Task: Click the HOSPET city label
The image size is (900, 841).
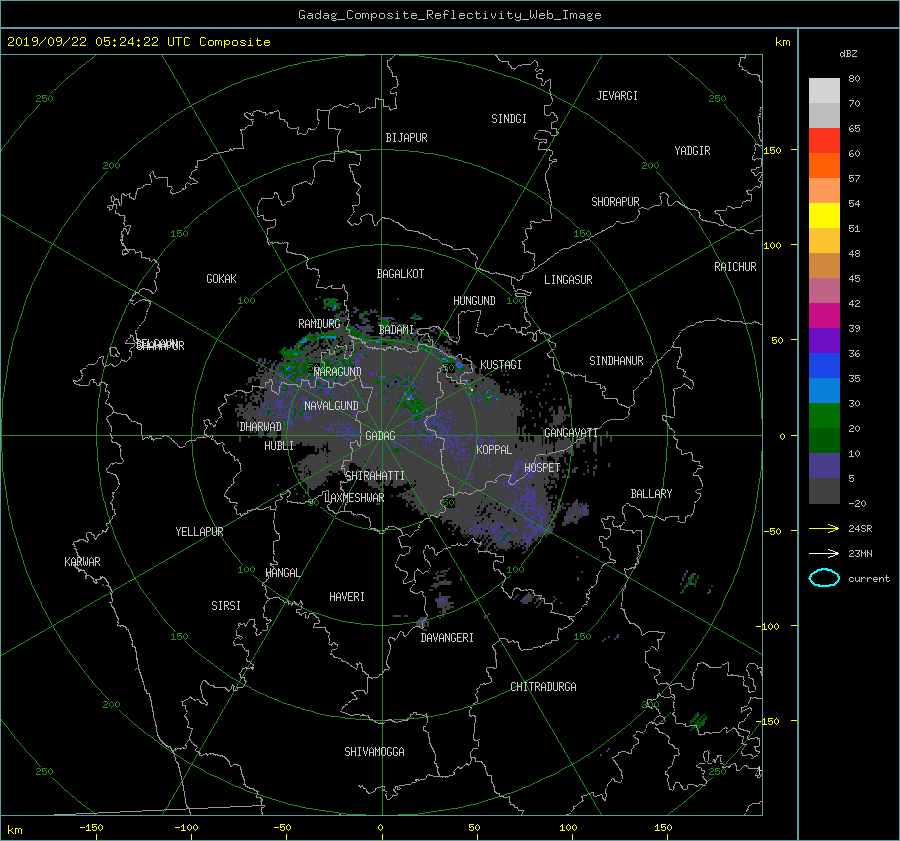Action: tap(542, 468)
